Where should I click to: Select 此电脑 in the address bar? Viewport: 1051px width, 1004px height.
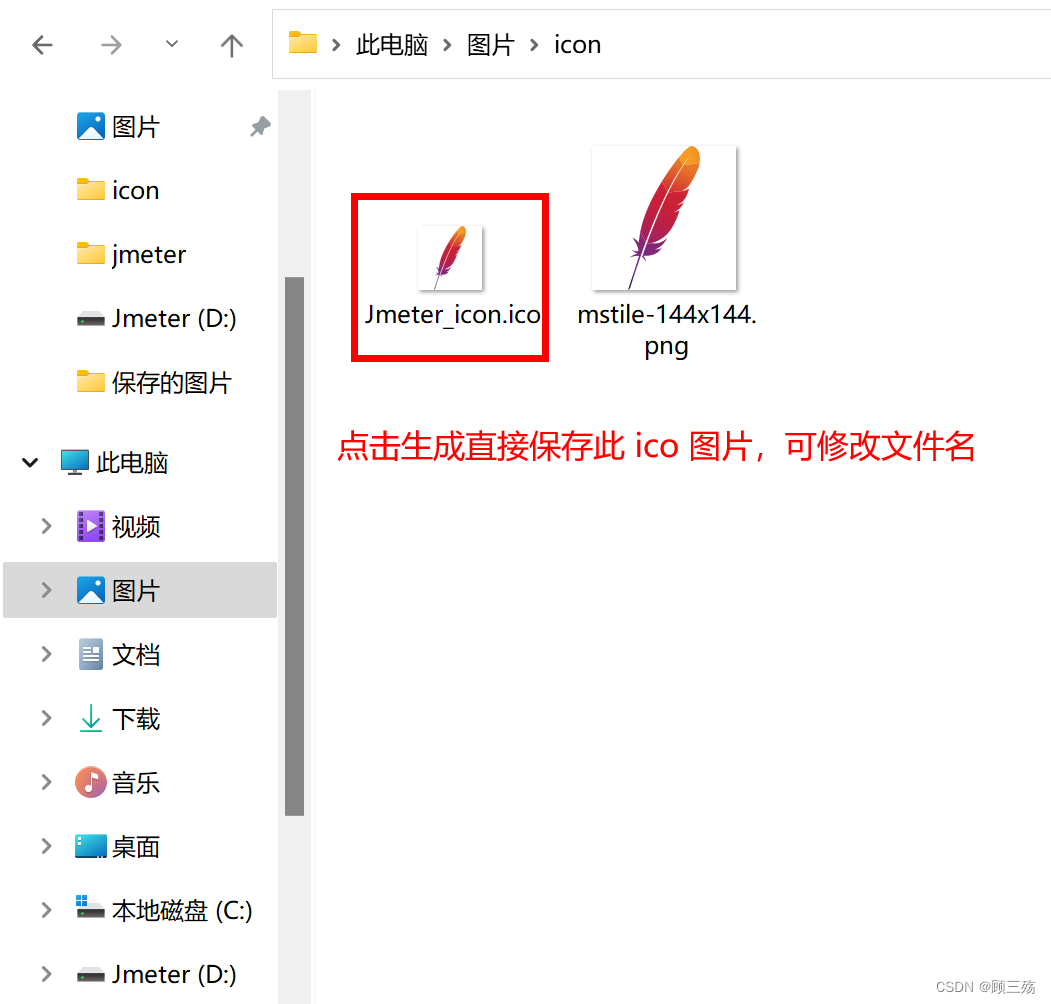point(392,45)
